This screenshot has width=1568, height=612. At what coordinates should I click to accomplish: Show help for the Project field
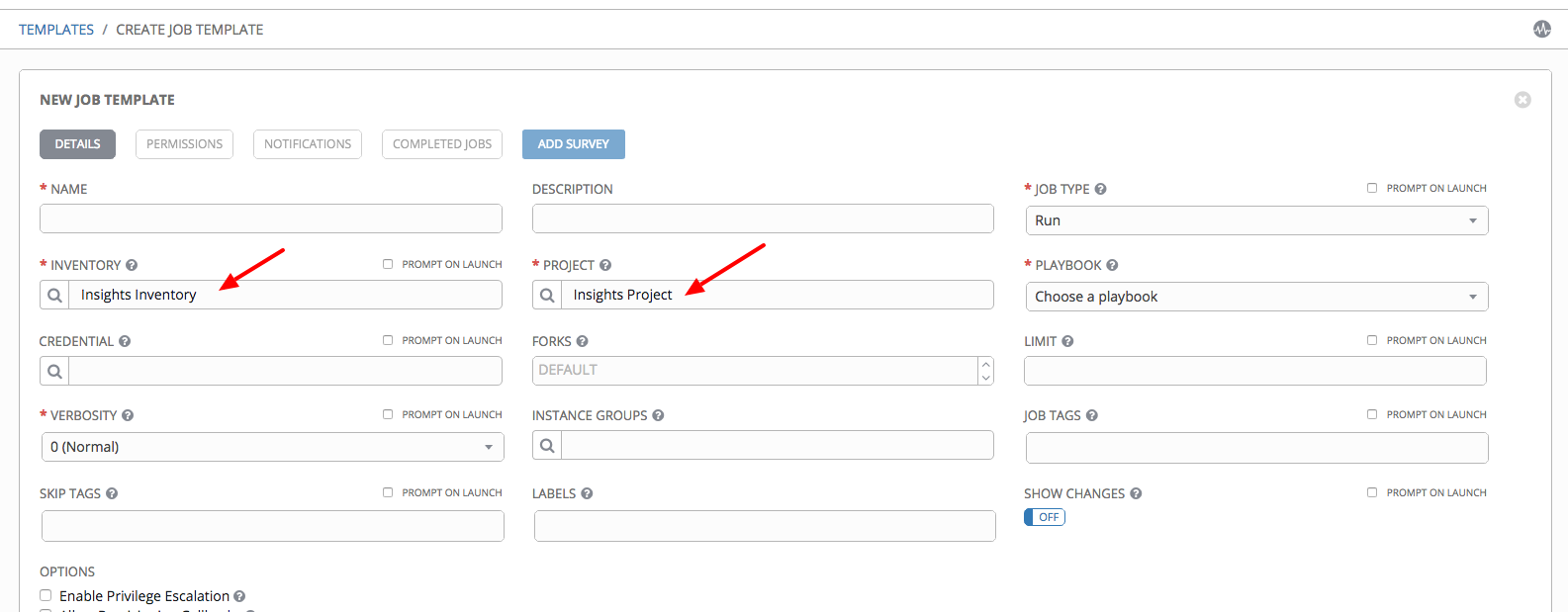(x=605, y=265)
